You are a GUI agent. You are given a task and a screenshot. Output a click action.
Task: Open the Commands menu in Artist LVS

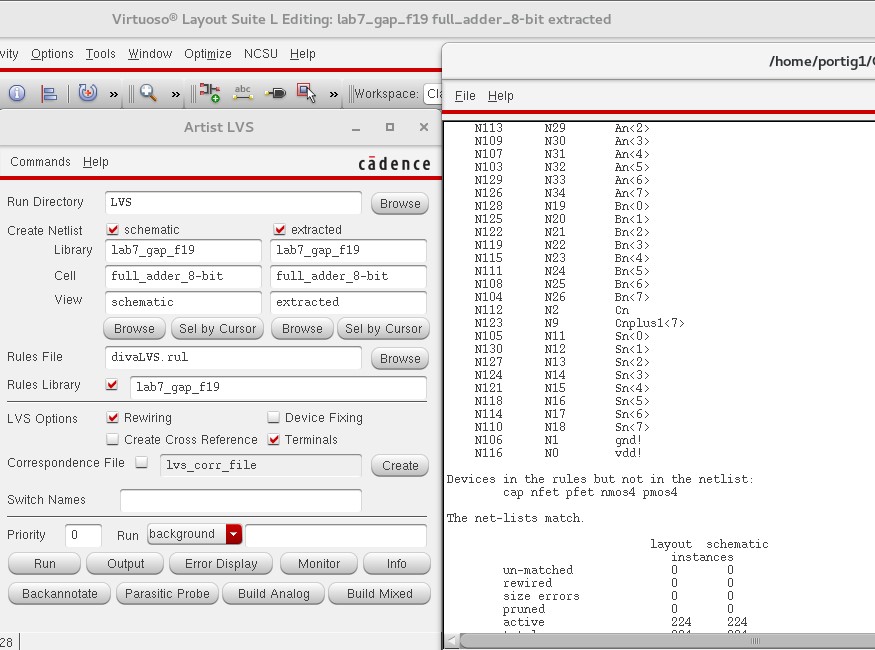40,162
